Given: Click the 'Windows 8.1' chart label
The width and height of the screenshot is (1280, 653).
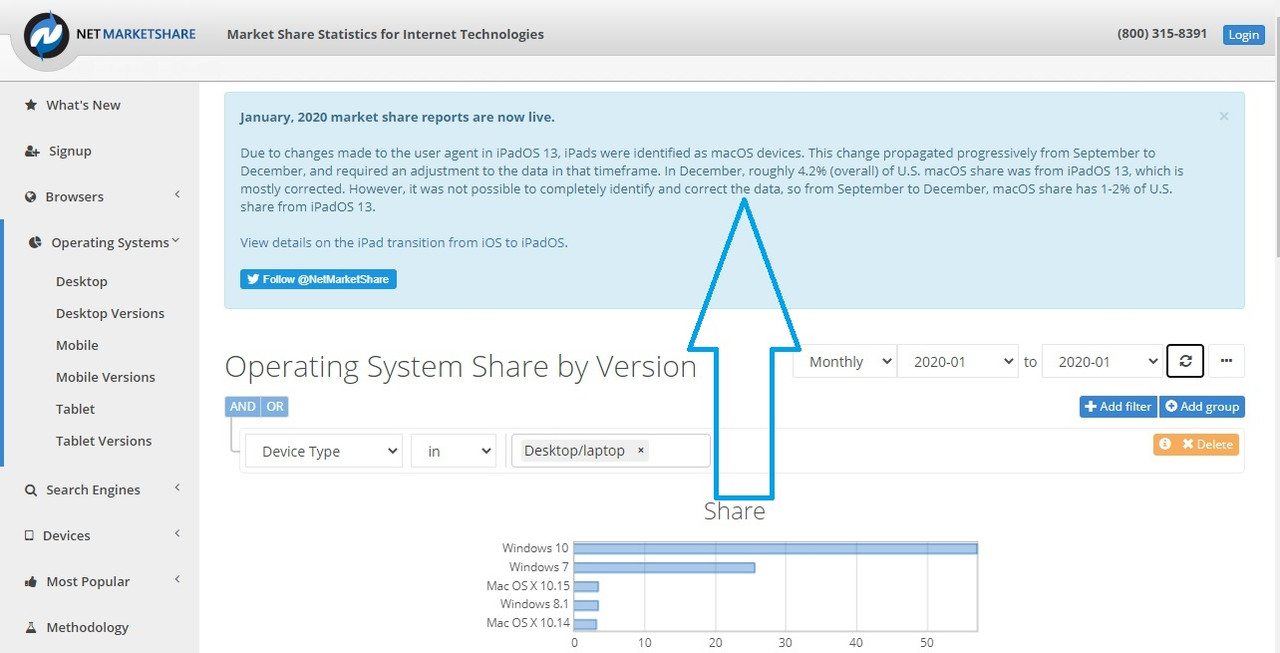Looking at the screenshot, I should pos(534,605).
